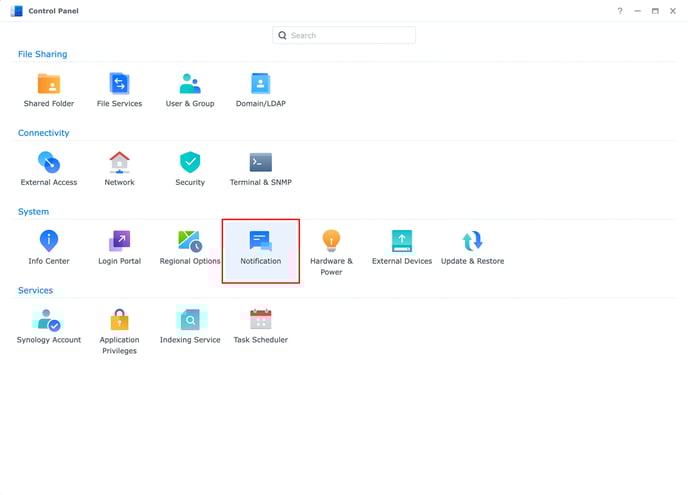The width and height of the screenshot is (688, 495).
Task: Open Regional Options icon
Action: click(190, 241)
